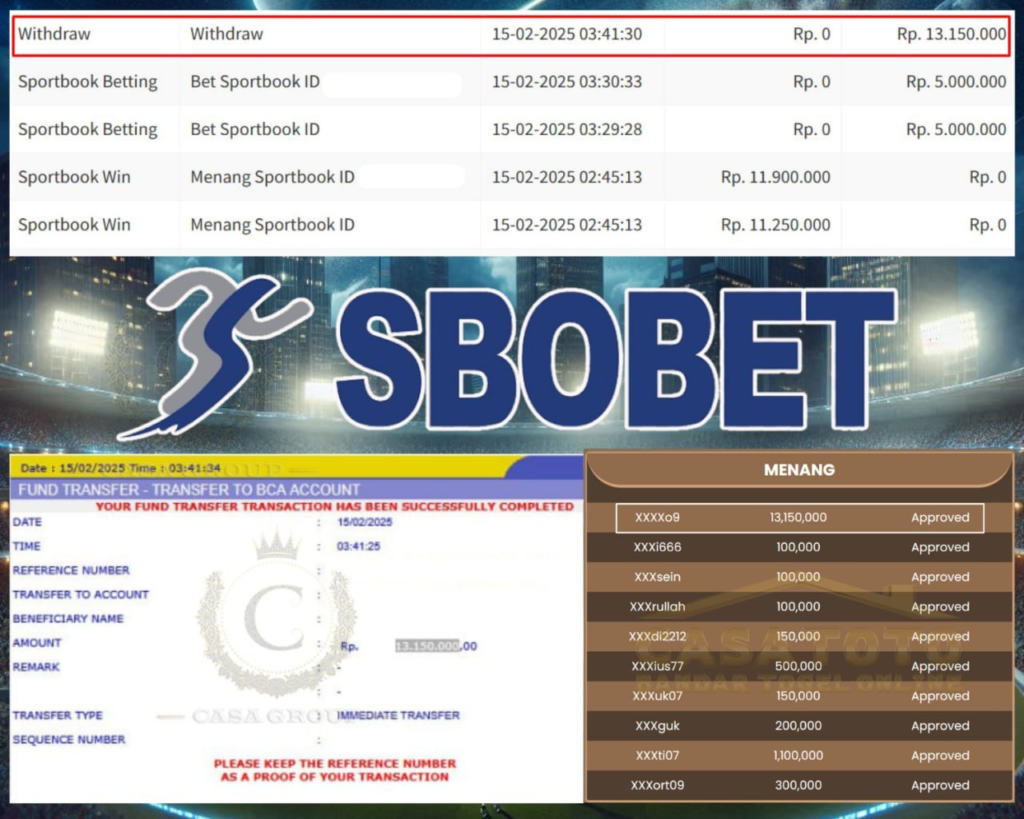The height and width of the screenshot is (819, 1024).
Task: Click the Rp. 11.900.000 Sportbook Win amount
Action: [x=775, y=177]
